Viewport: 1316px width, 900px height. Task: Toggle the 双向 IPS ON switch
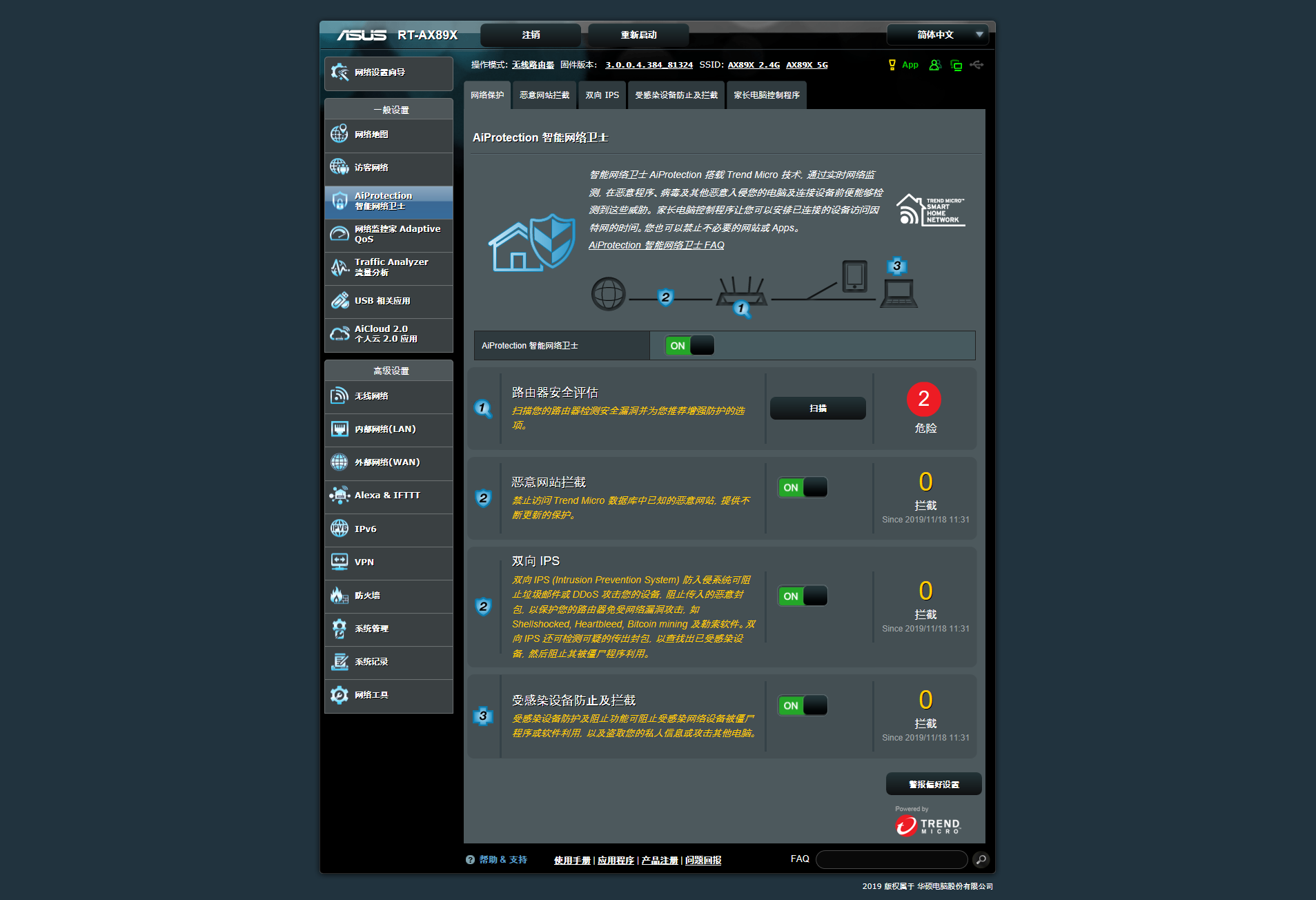tap(803, 596)
